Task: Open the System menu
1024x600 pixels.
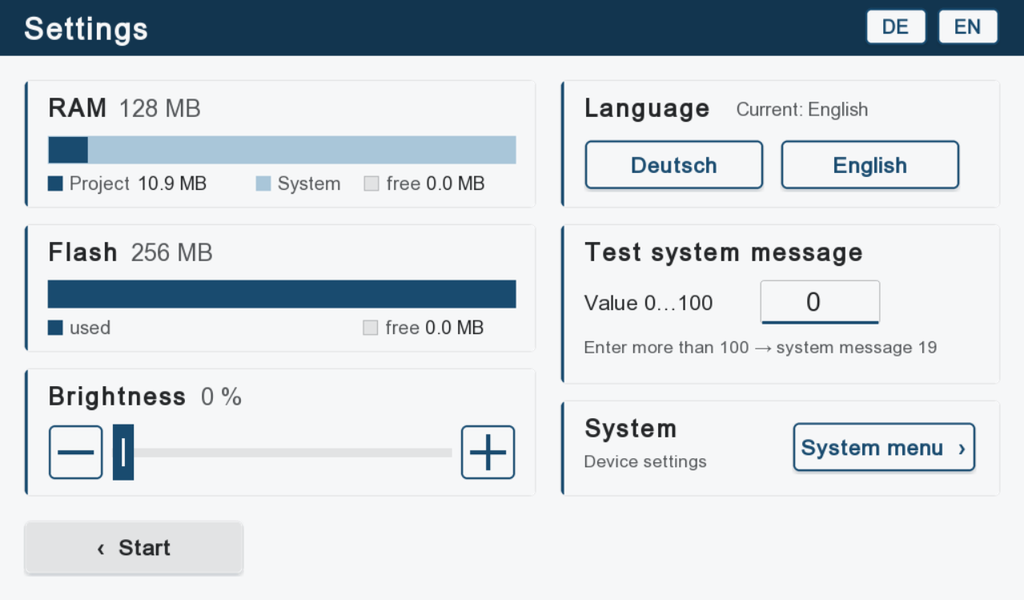Action: point(884,447)
